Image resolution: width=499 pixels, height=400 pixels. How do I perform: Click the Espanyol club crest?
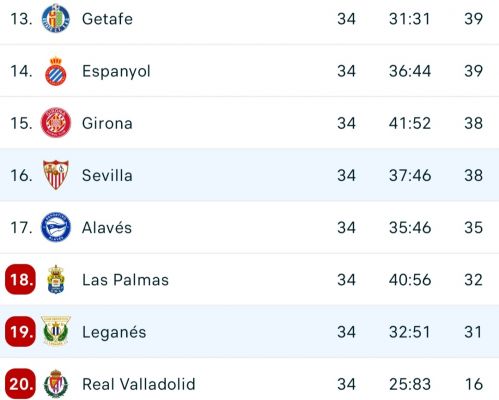point(56,71)
